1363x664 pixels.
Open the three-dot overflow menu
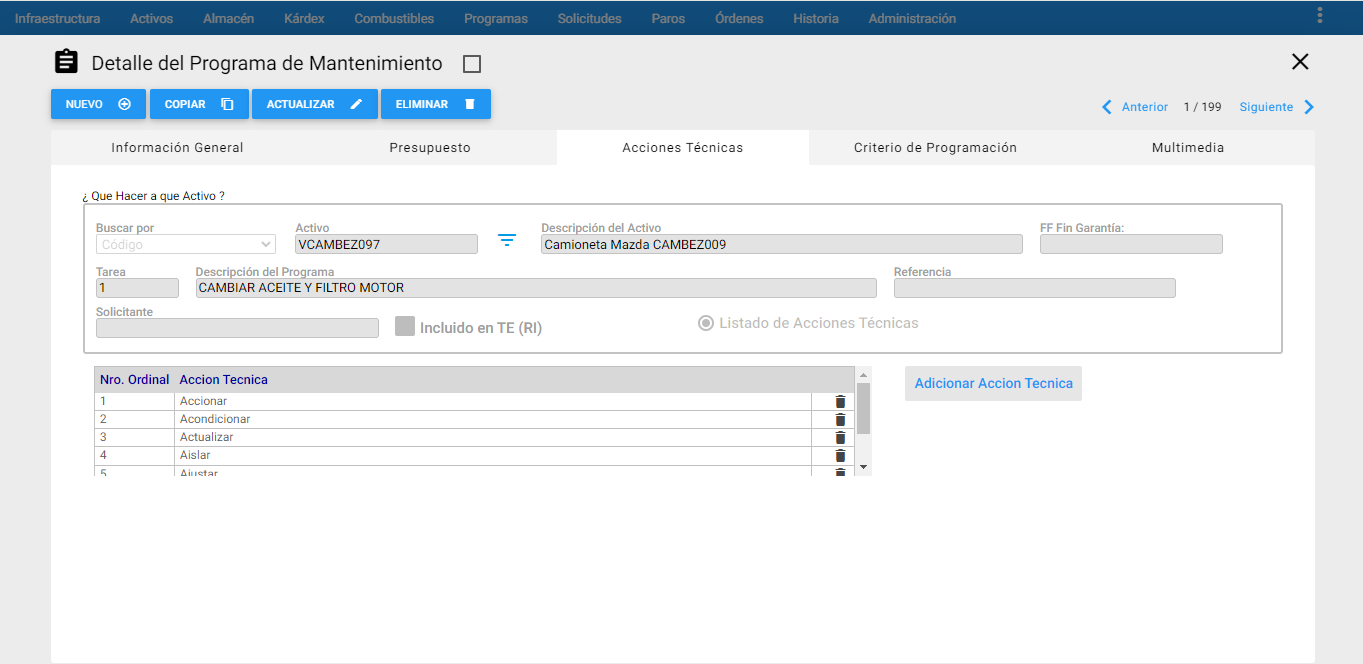point(1320,15)
